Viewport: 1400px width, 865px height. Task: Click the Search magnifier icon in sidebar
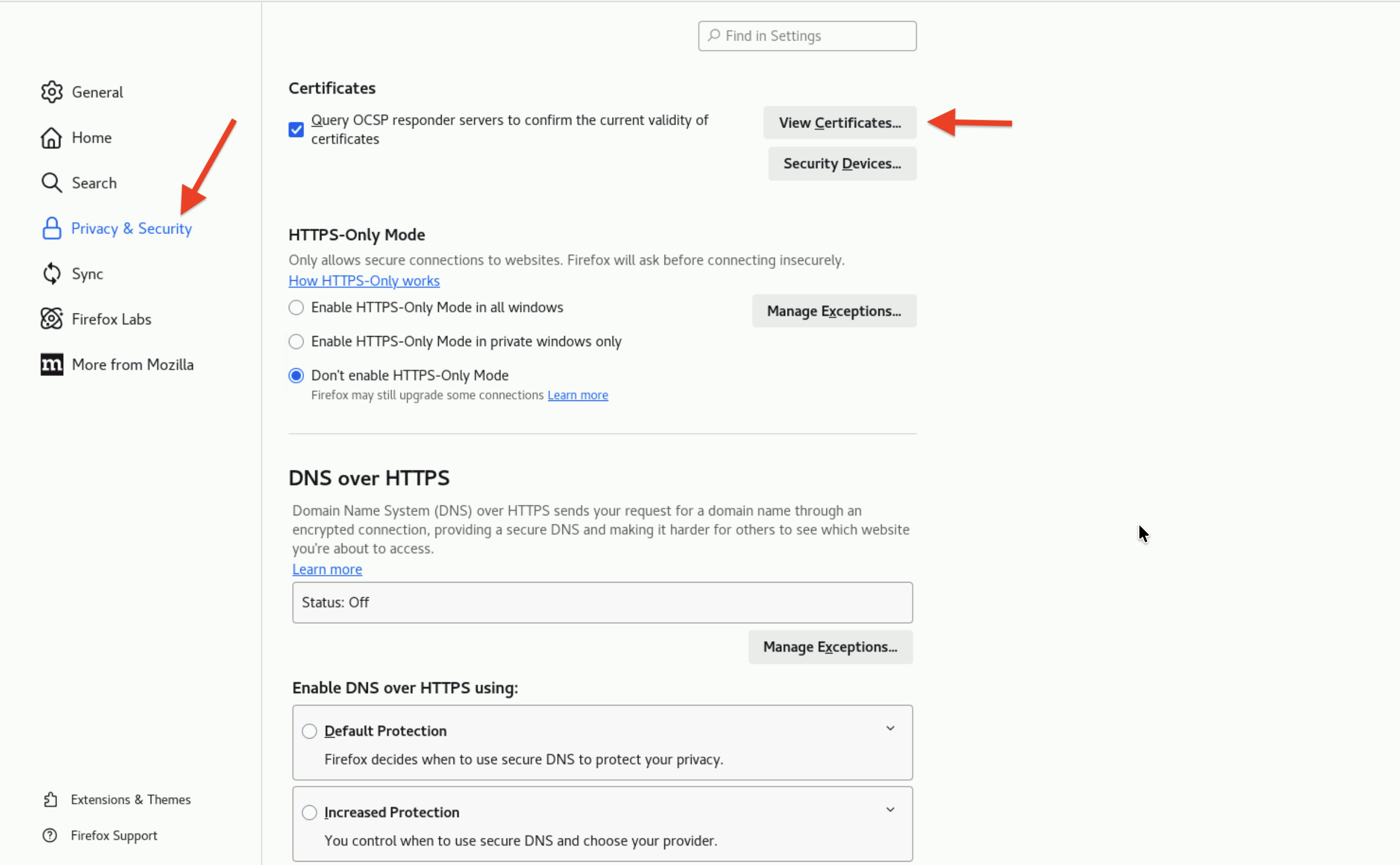point(51,183)
